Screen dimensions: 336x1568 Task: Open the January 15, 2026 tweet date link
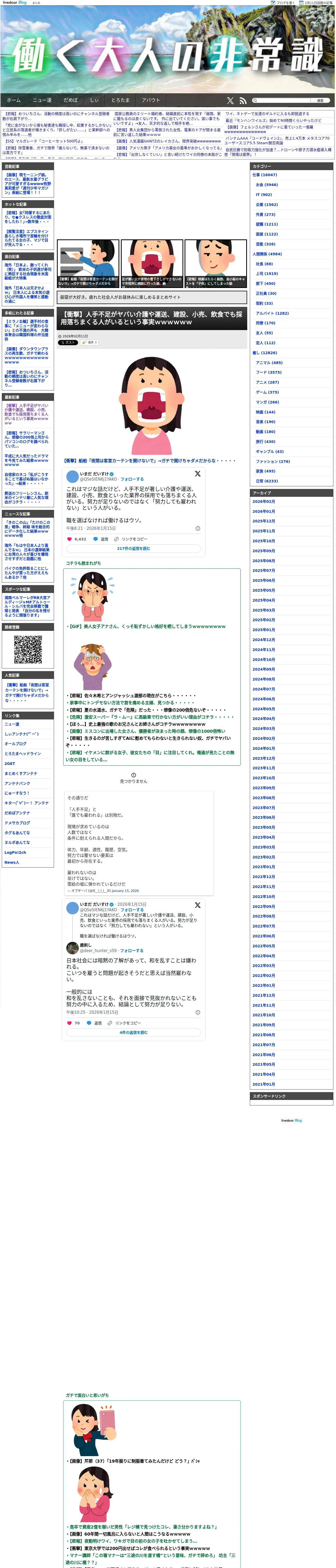click(x=125, y=891)
